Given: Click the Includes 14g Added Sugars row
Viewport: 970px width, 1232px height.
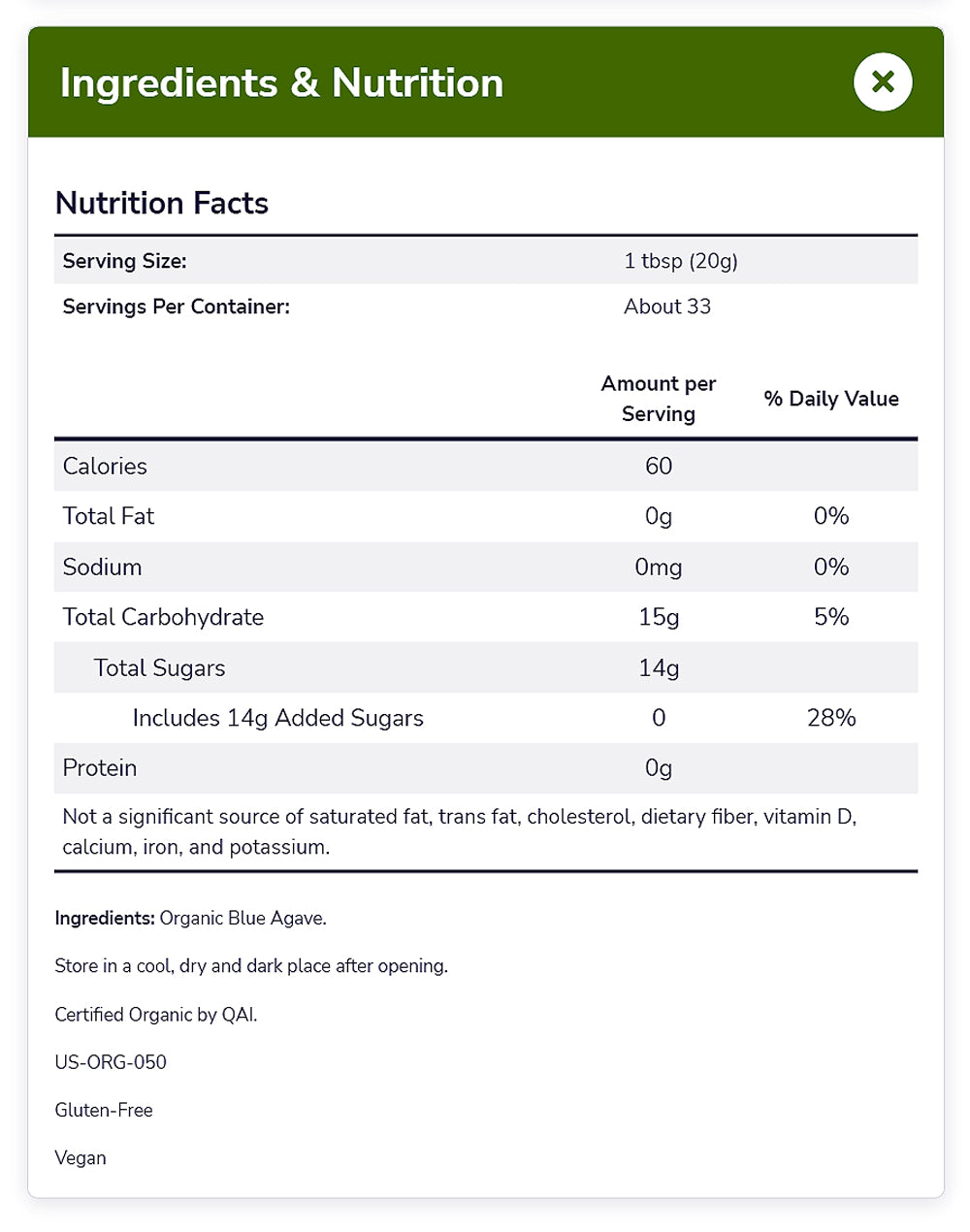Looking at the screenshot, I should click(278, 719).
